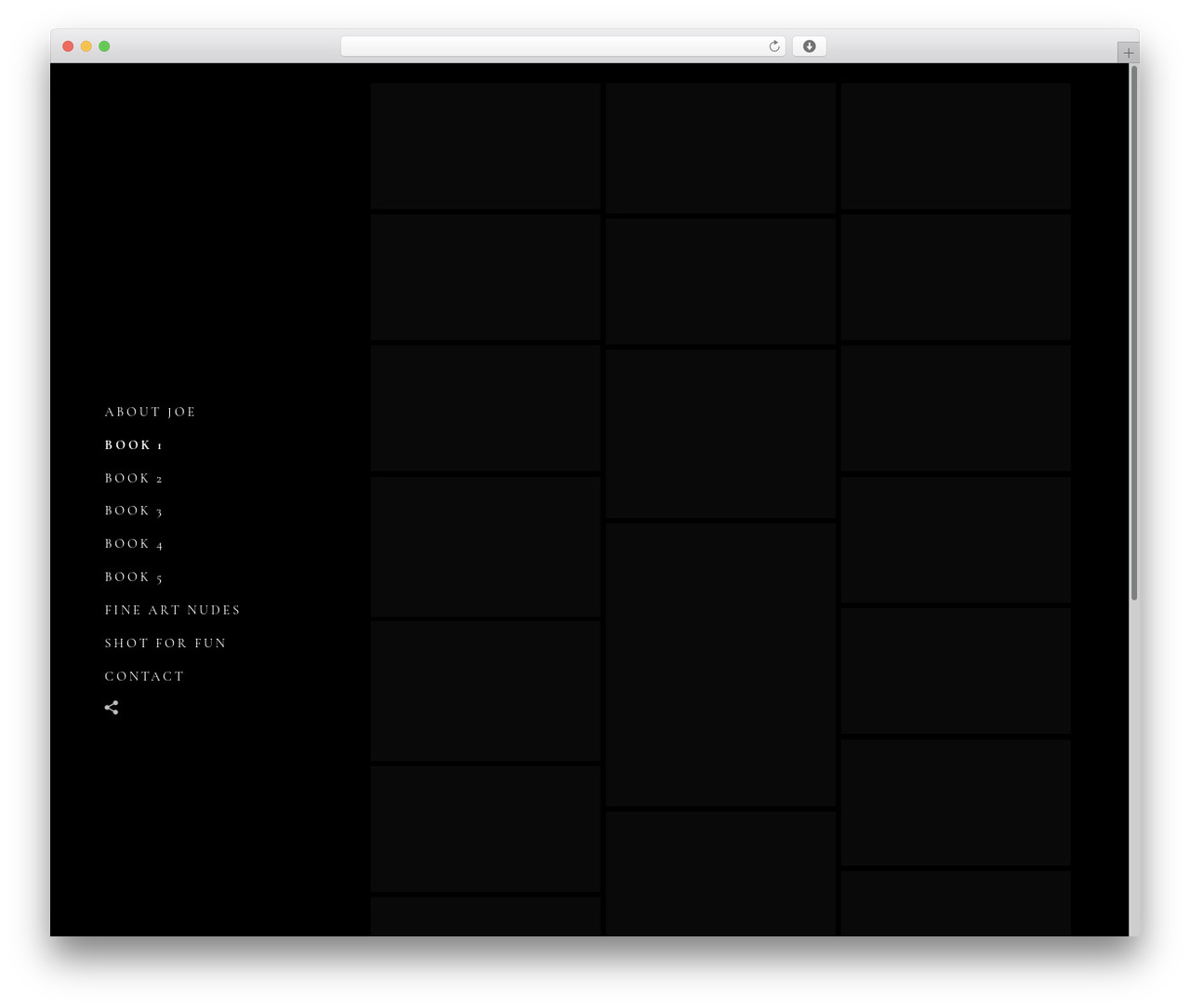This screenshot has height=1008, width=1190.
Task: Go to Shot For Fun gallery
Action: click(165, 643)
